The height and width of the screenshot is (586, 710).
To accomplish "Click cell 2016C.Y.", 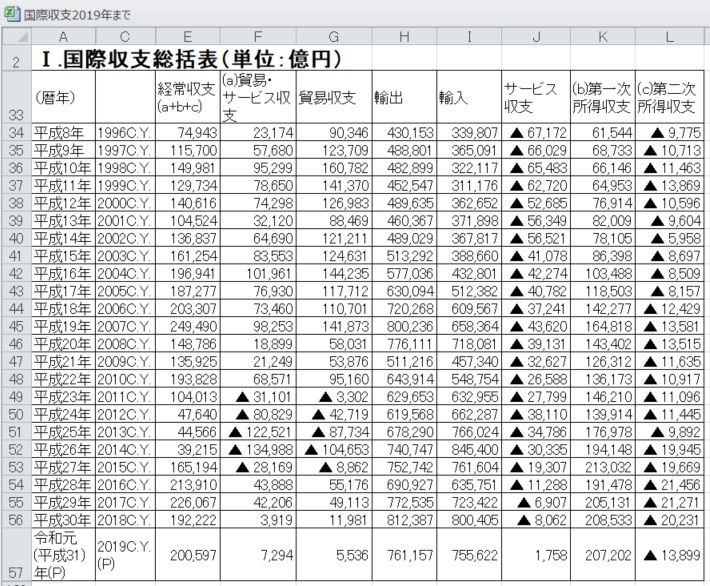I will (x=125, y=485).
